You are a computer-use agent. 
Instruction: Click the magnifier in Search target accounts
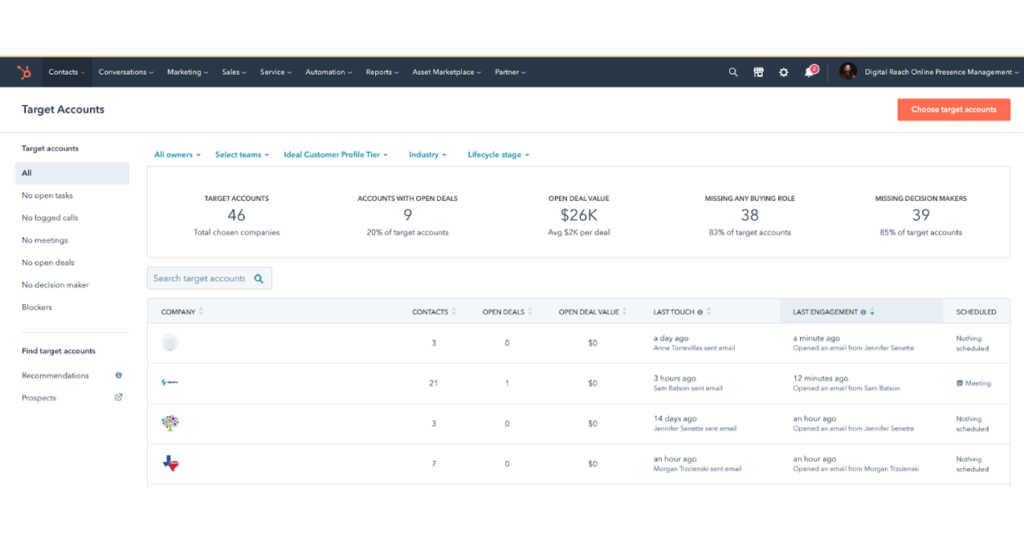coord(259,279)
